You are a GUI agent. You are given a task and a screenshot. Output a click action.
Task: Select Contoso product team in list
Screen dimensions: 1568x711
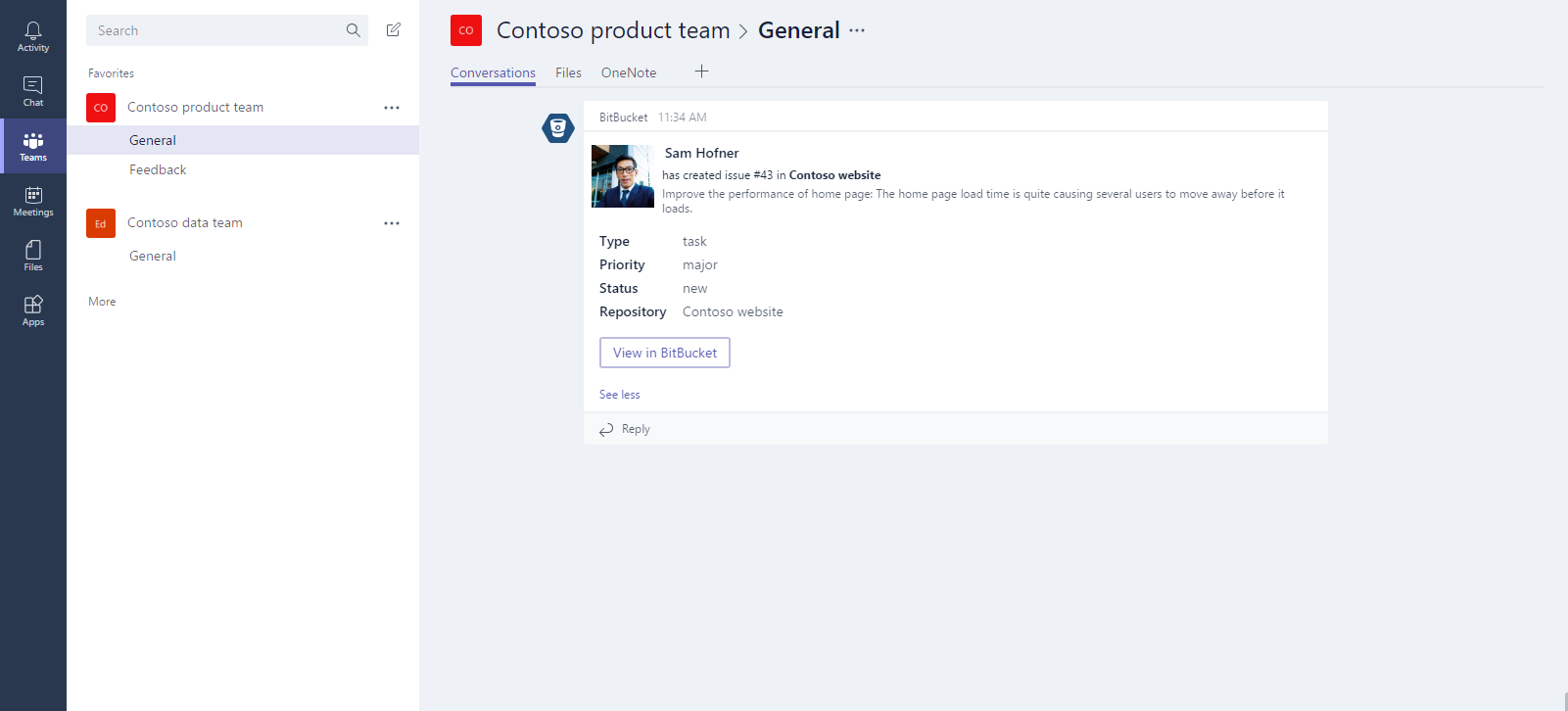195,108
